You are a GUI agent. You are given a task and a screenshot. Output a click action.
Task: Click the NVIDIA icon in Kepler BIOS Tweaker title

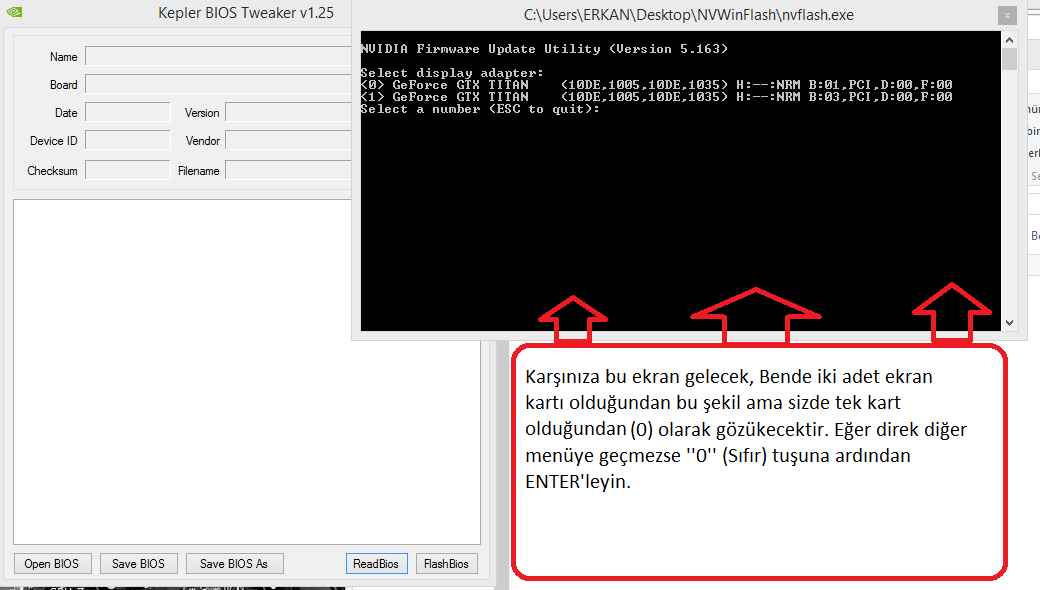click(15, 12)
